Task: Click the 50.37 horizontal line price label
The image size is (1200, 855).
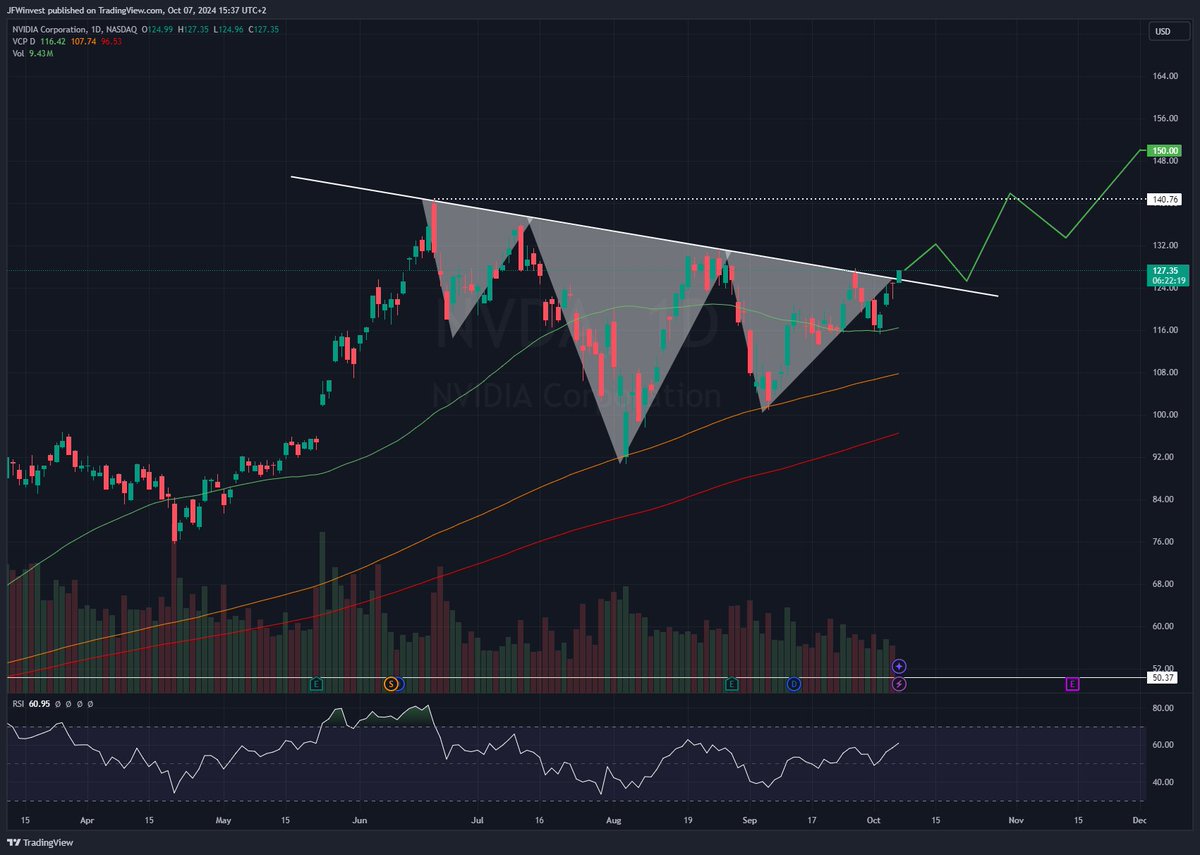Action: 1161,678
